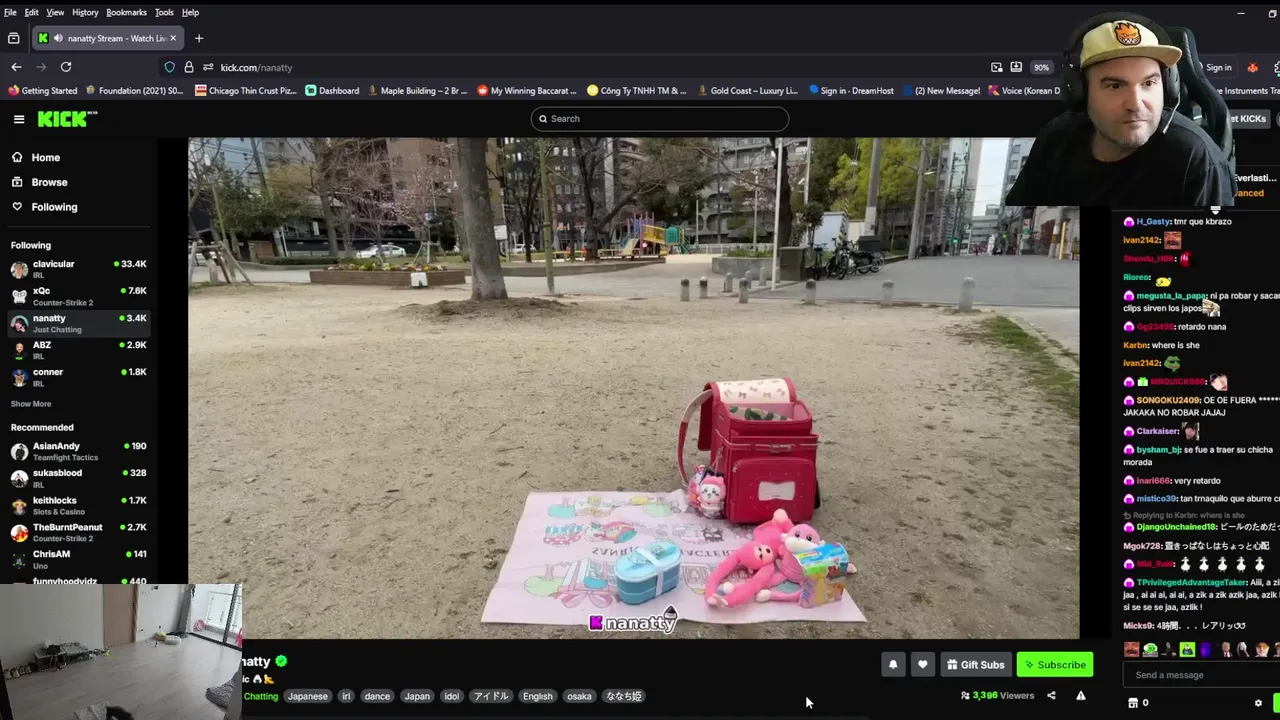Open Following in the sidebar
1280x720 pixels.
(x=54, y=207)
